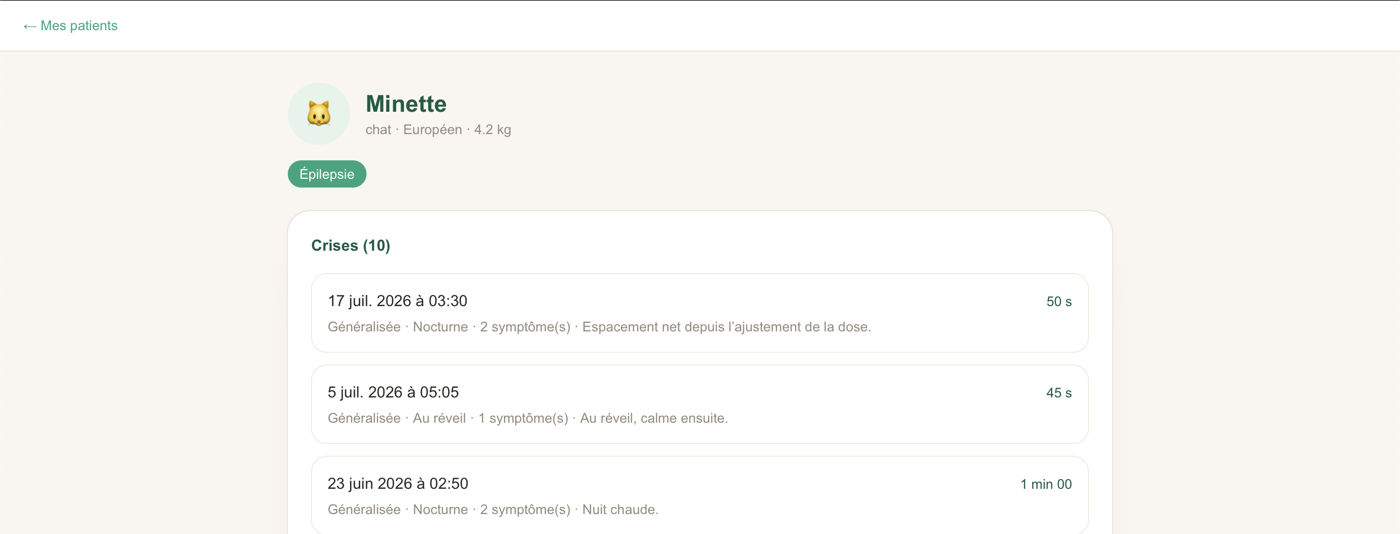The image size is (1400, 534).
Task: Click the "Au réveil, calme ensuite" note
Action: tap(654, 418)
